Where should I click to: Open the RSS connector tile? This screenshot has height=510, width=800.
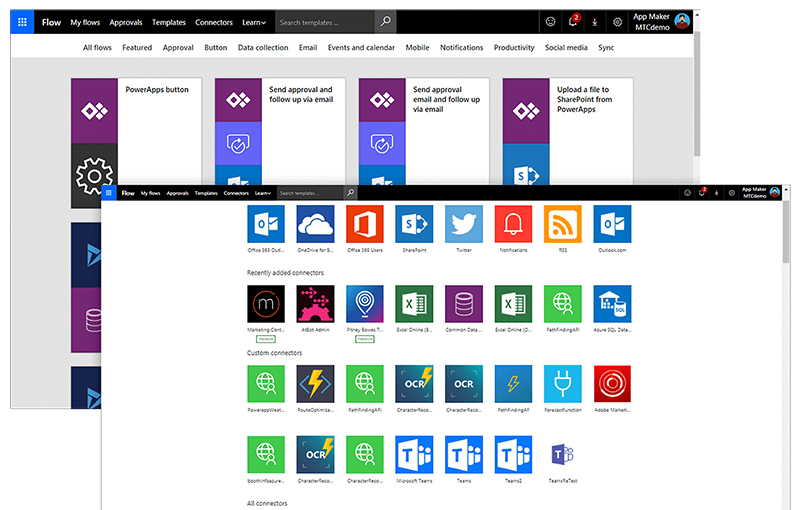[x=563, y=225]
